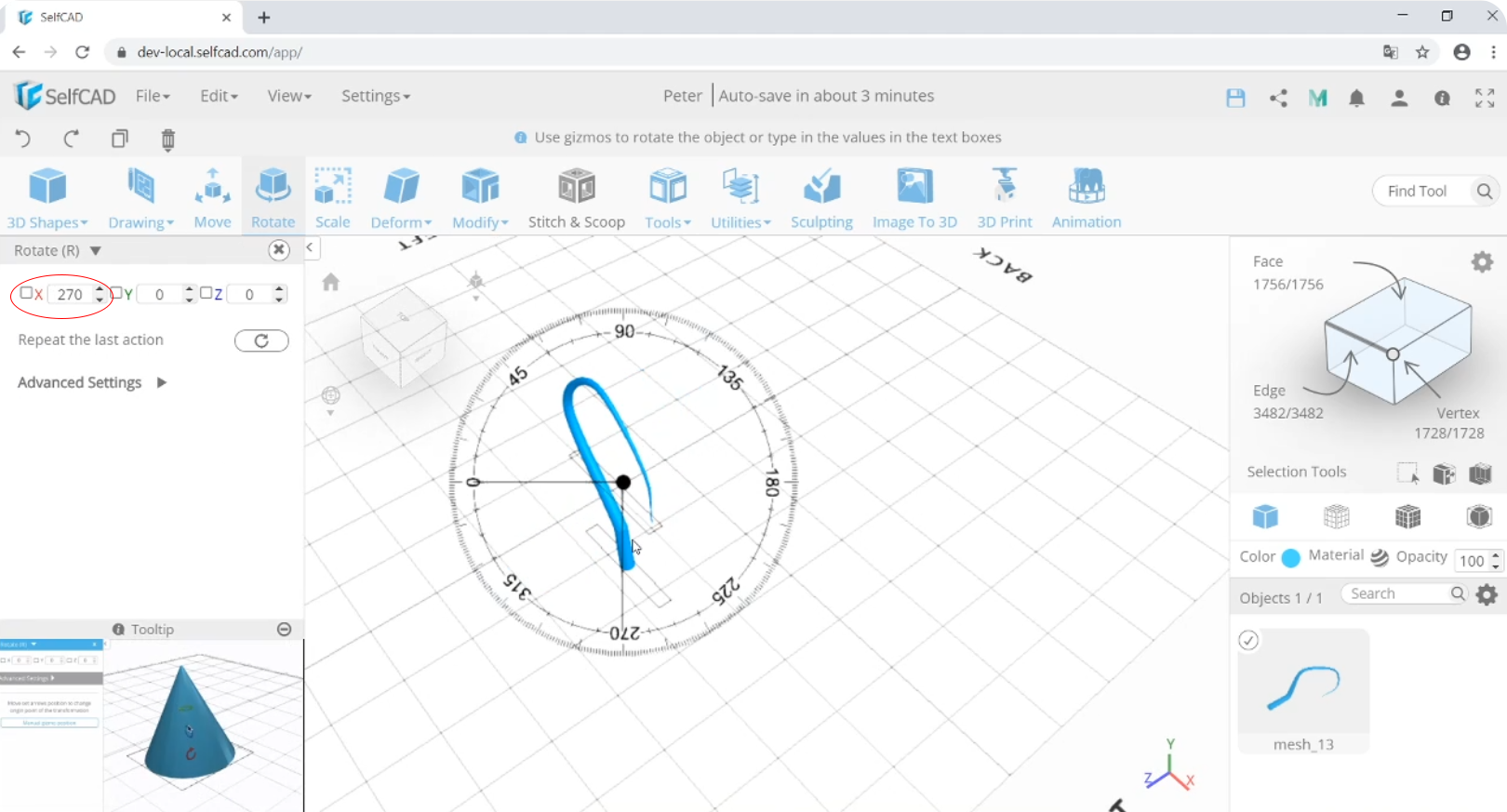Open the Settings menu
Screen dimensions: 1507x812
click(x=375, y=96)
